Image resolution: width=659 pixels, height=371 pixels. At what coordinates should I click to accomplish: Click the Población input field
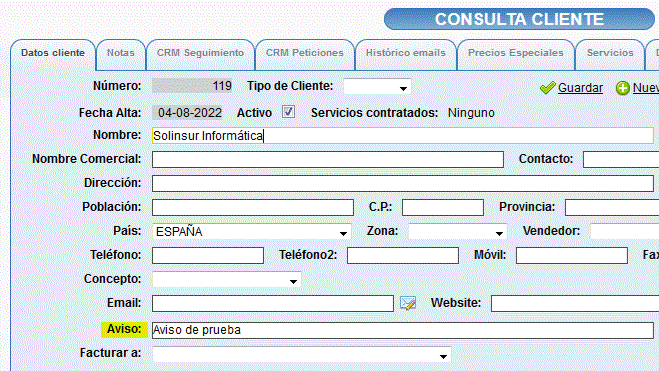tap(253, 208)
